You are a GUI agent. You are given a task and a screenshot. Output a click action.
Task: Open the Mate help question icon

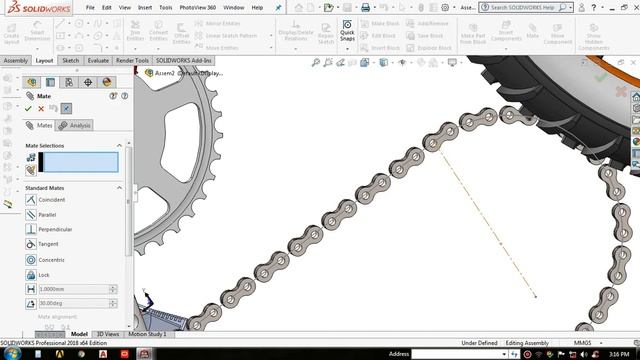pos(124,96)
